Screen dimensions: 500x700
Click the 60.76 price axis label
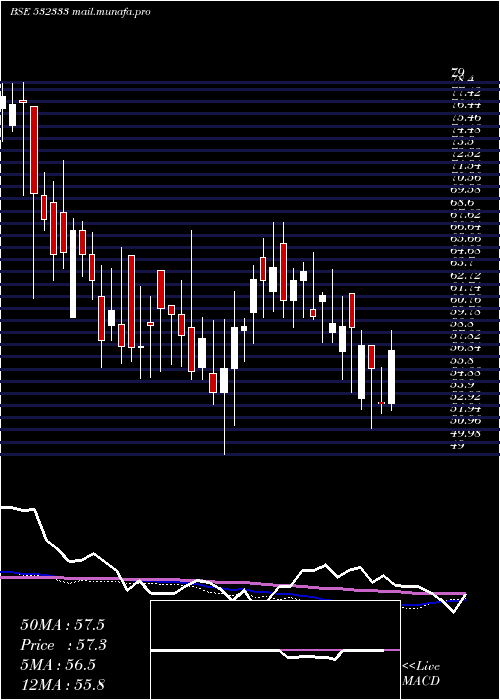(466, 300)
